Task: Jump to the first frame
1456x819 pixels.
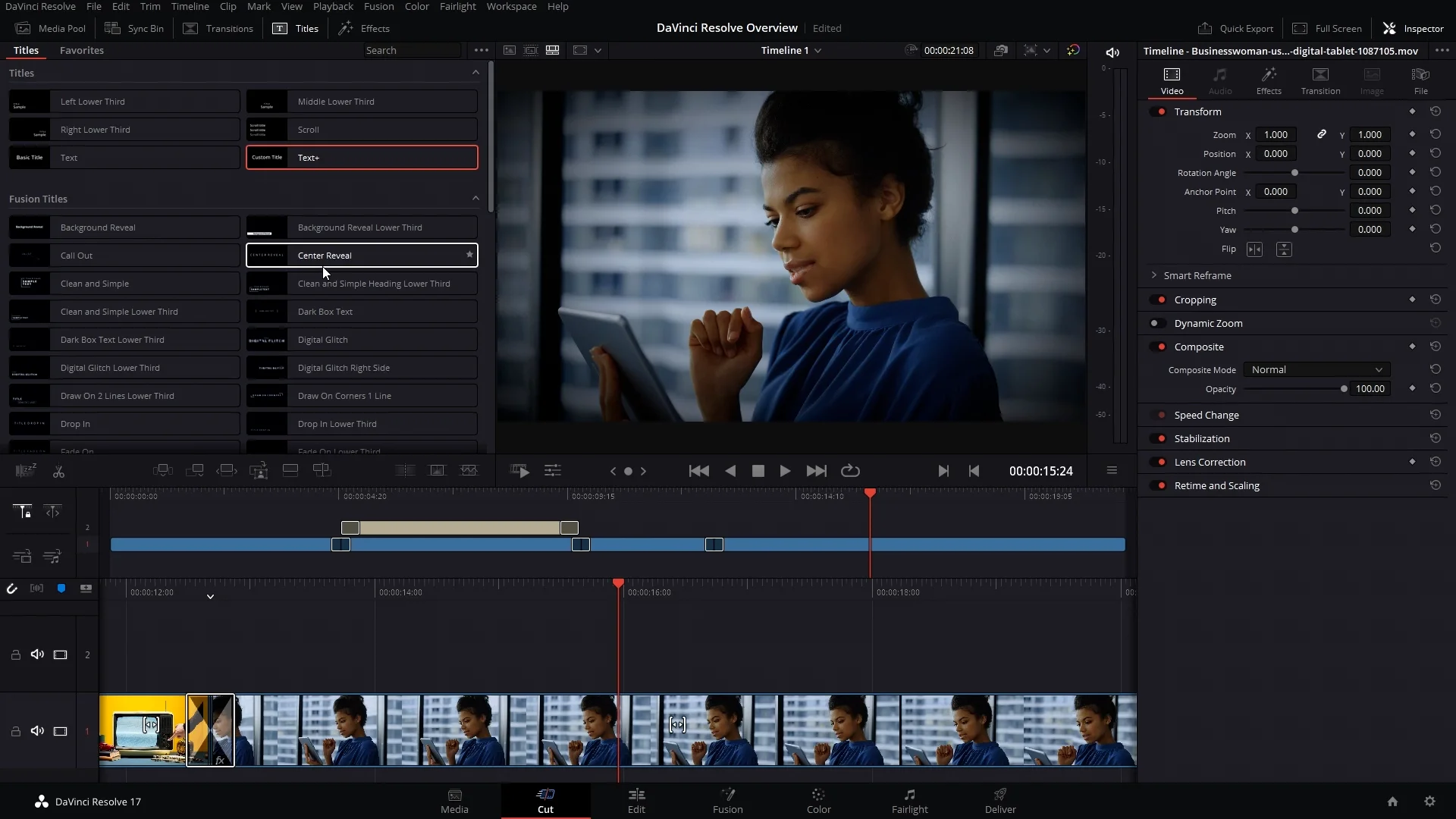Action: coord(698,471)
